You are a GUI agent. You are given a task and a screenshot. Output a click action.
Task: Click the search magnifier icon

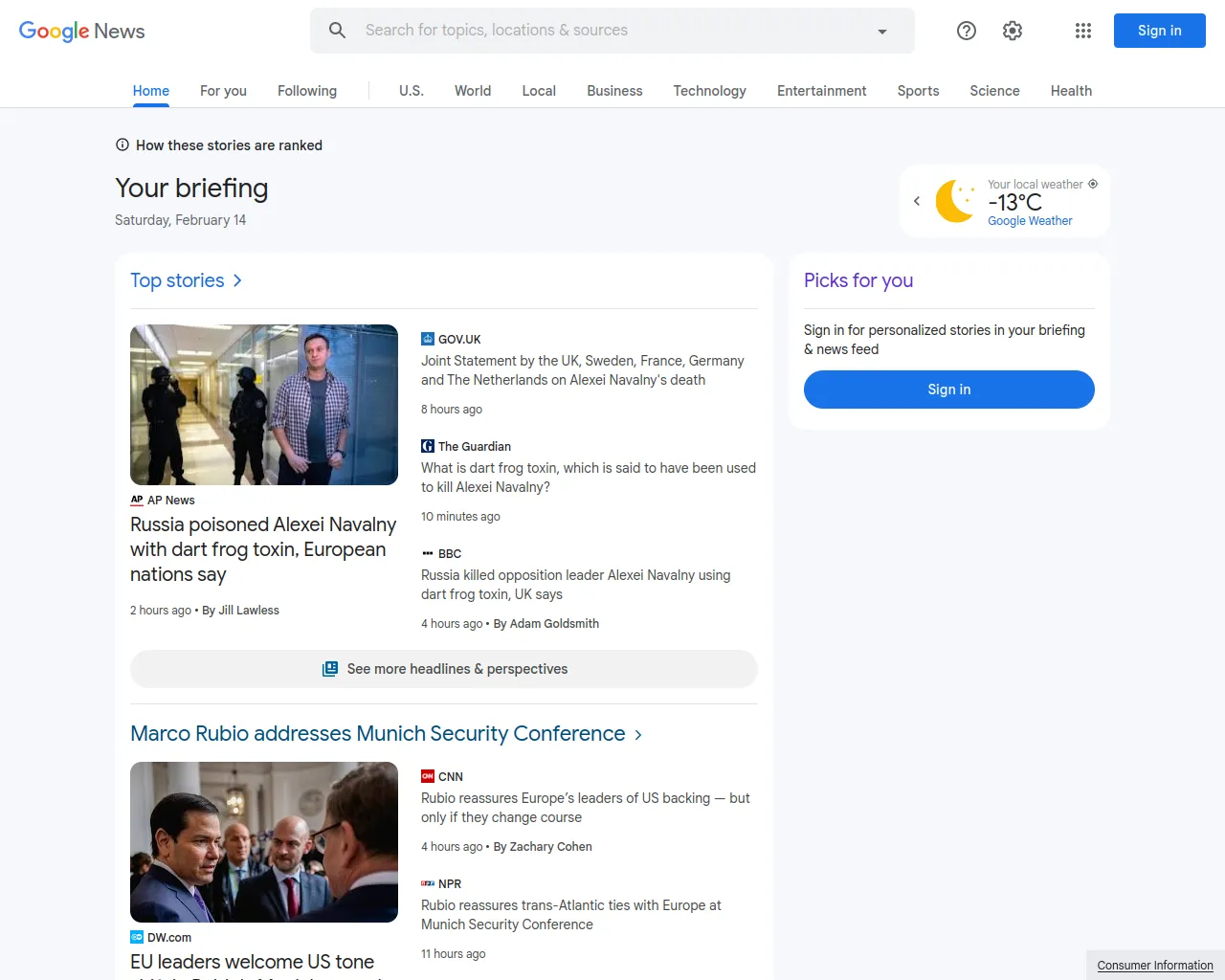337,30
